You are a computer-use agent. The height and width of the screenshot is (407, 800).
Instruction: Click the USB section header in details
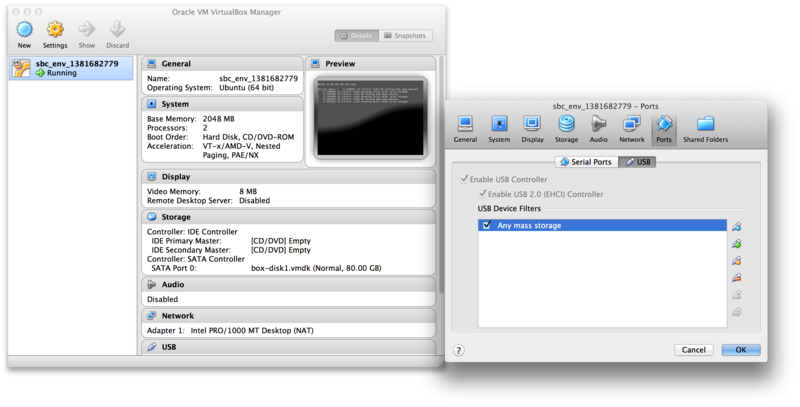coord(288,347)
